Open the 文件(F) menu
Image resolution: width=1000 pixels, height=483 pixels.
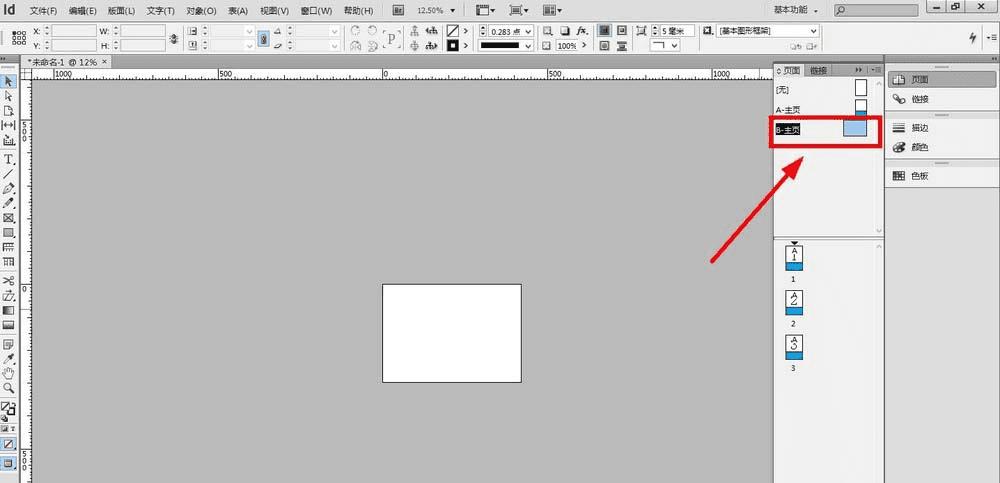[x=43, y=11]
